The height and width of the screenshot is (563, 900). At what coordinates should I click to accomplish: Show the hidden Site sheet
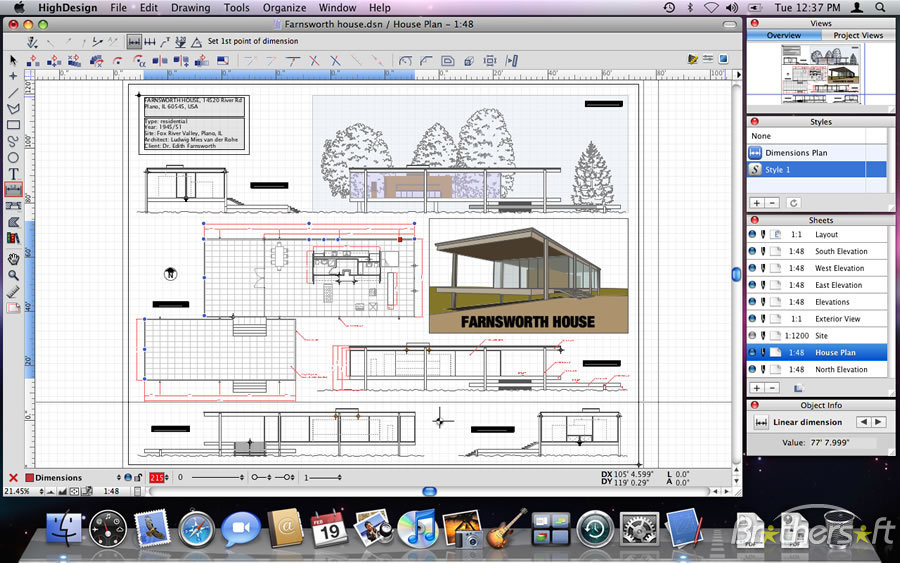(x=752, y=335)
